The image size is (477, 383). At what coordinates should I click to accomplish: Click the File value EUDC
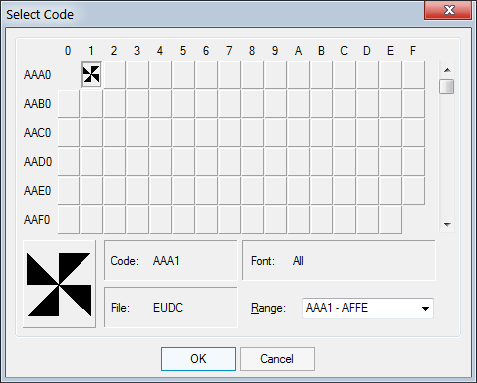coord(168,308)
